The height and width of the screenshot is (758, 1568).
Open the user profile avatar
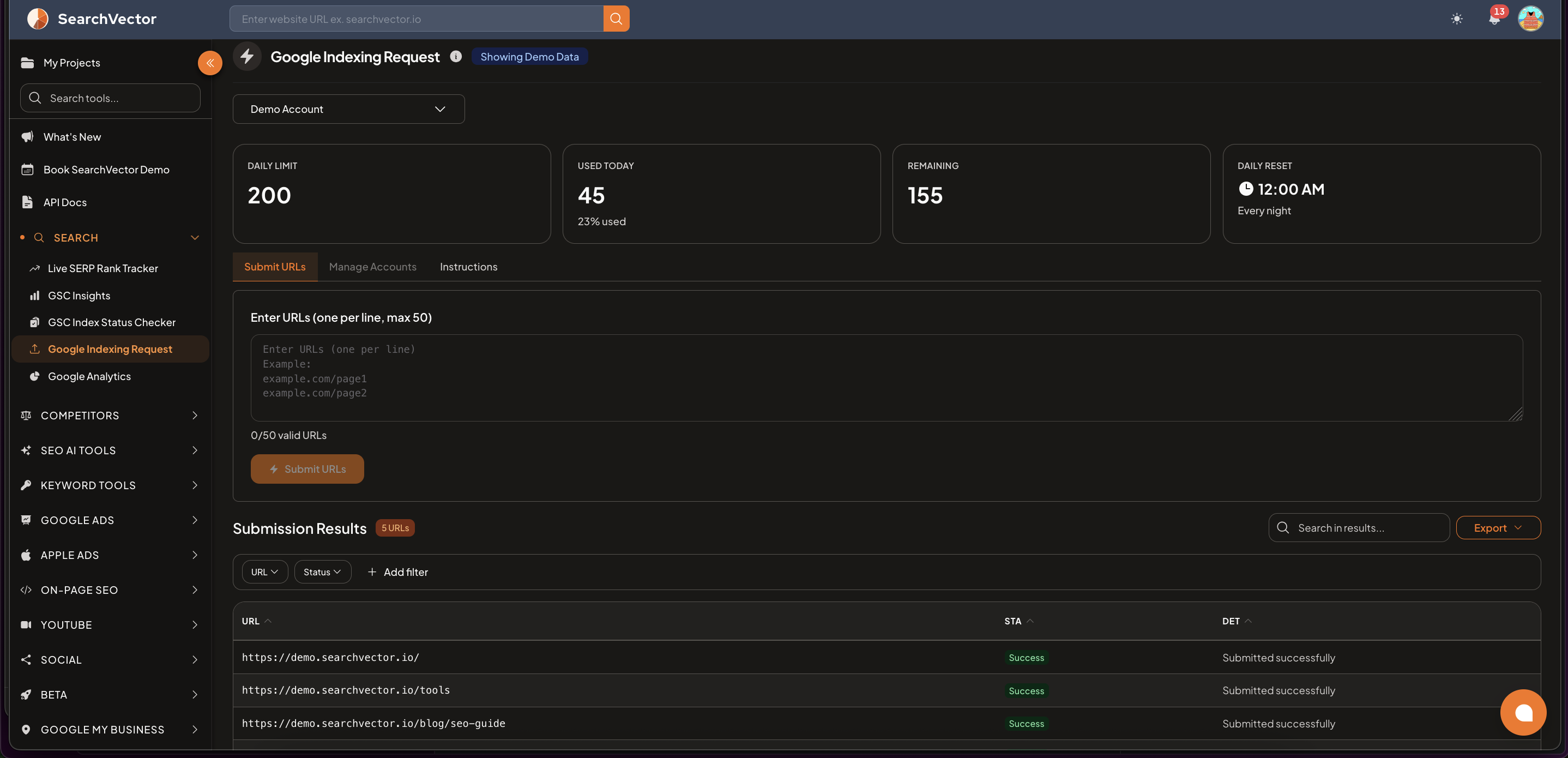click(1530, 19)
